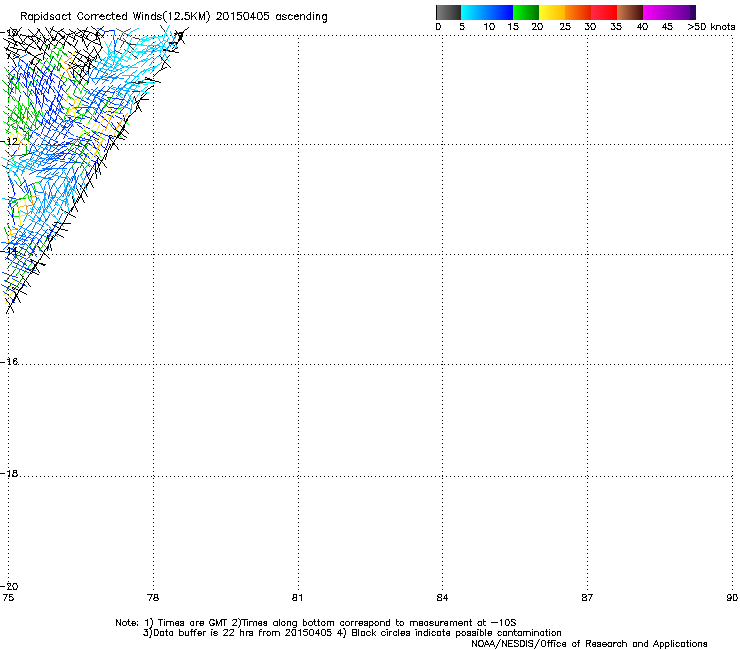
Task: Click the latitude label '-20'
Action: (10, 587)
